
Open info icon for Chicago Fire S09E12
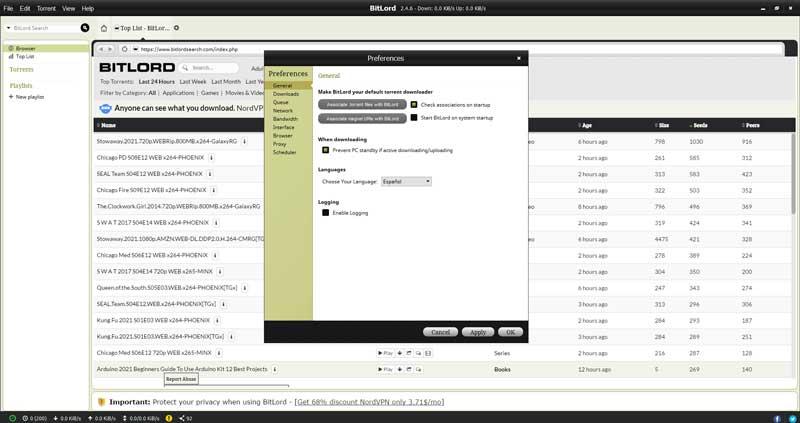214,190
